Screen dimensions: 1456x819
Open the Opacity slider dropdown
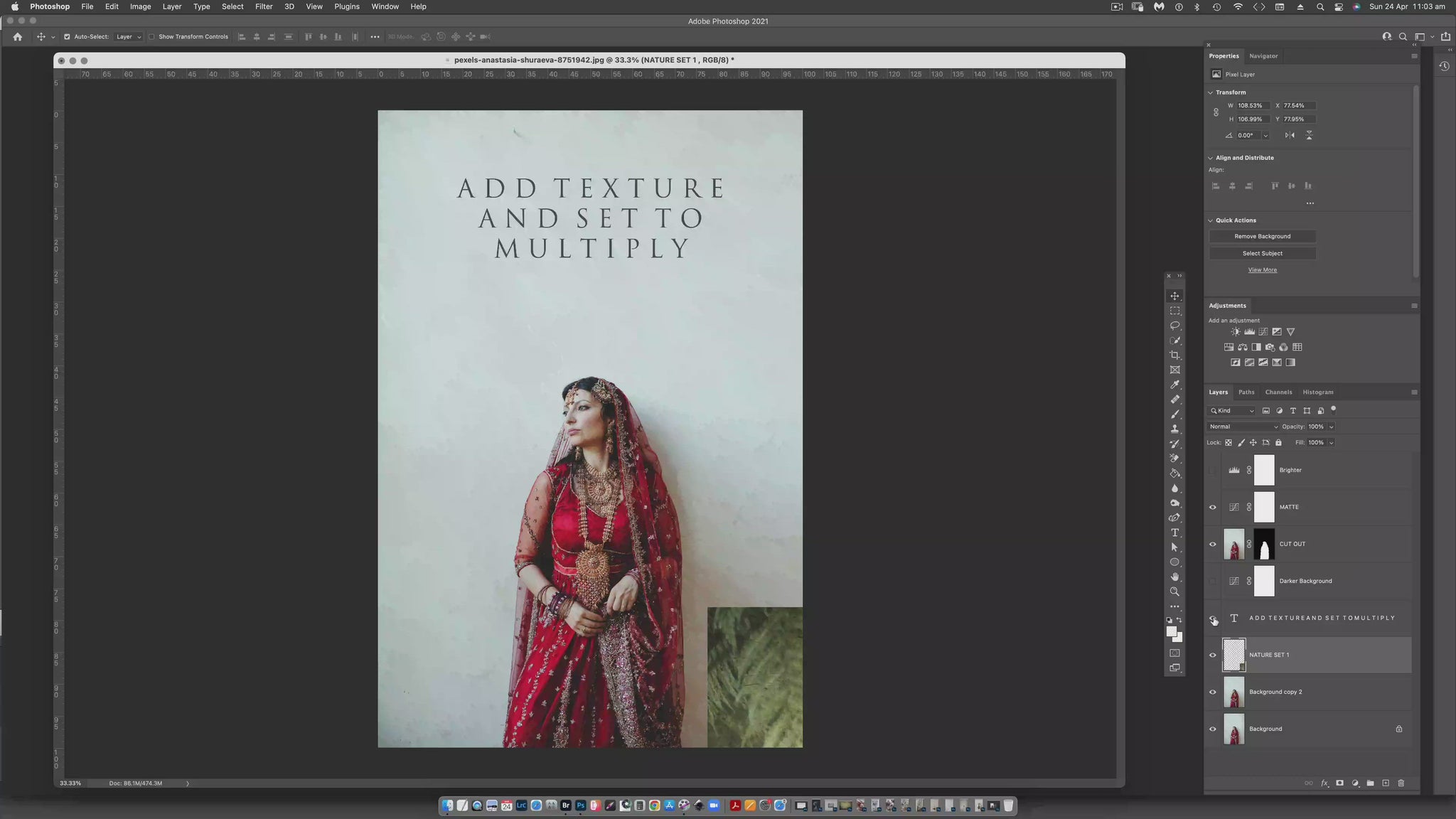[1332, 427]
